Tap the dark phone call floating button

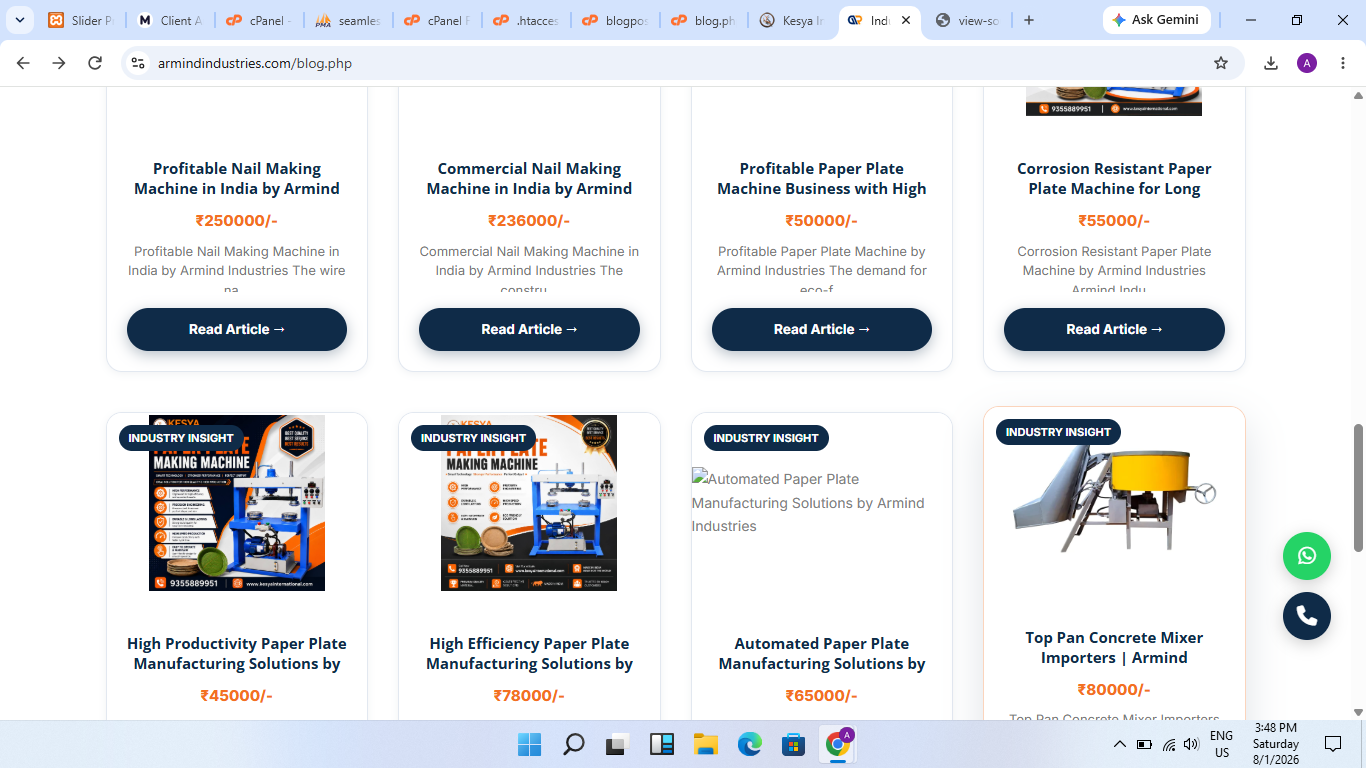1307,616
